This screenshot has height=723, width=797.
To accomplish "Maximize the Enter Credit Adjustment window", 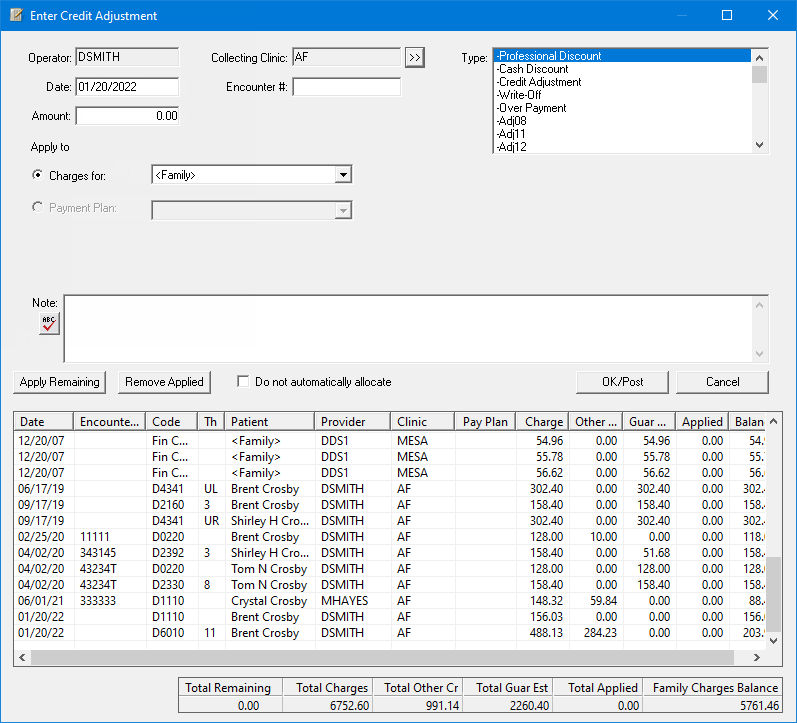I will click(x=727, y=16).
